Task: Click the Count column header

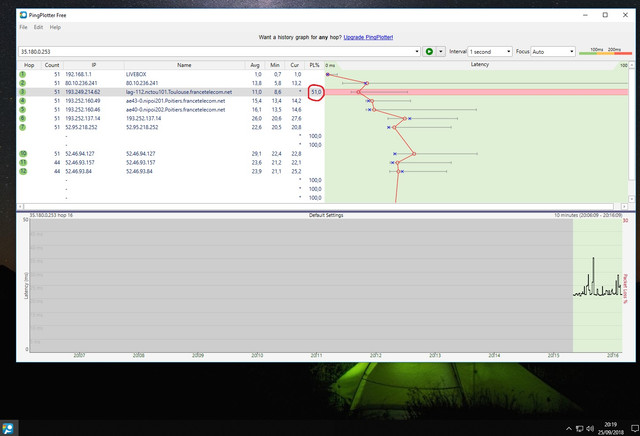Action: click(x=52, y=65)
